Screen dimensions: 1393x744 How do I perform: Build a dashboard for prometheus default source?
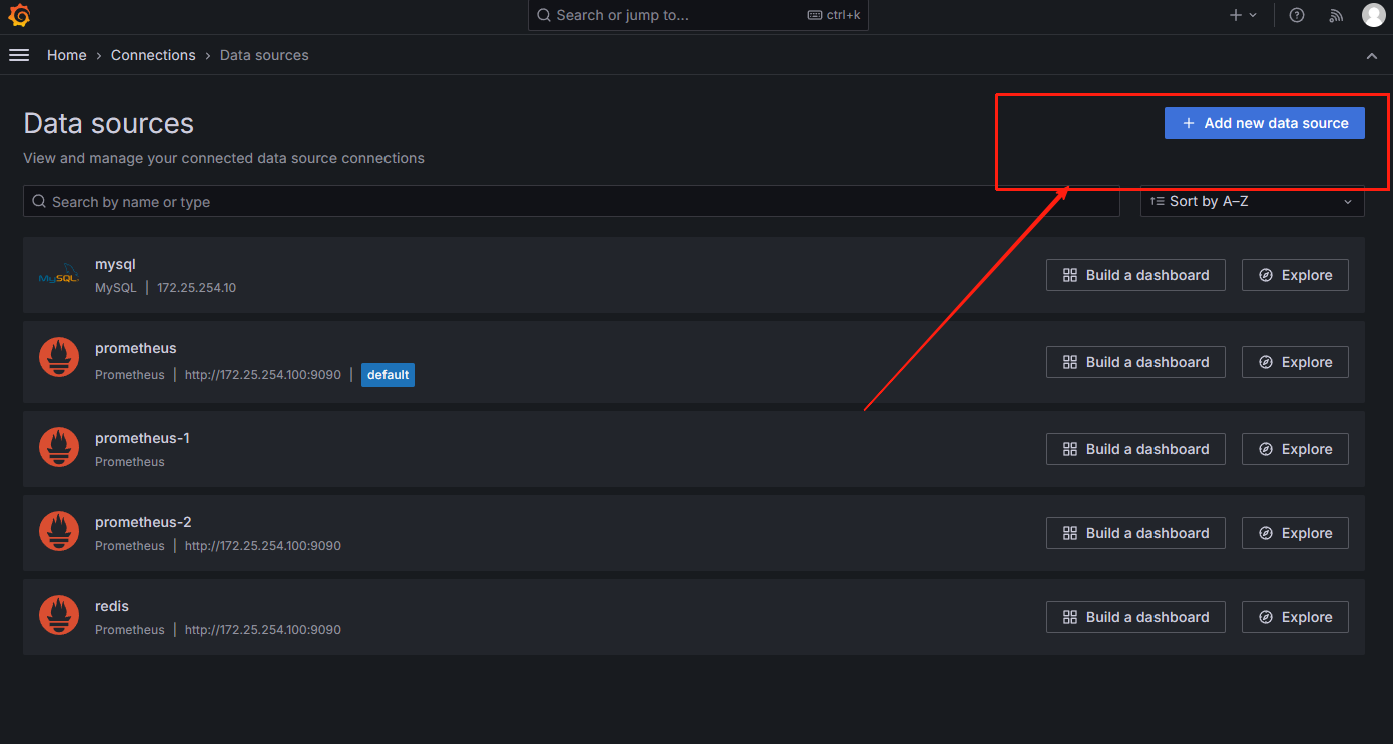pos(1136,362)
